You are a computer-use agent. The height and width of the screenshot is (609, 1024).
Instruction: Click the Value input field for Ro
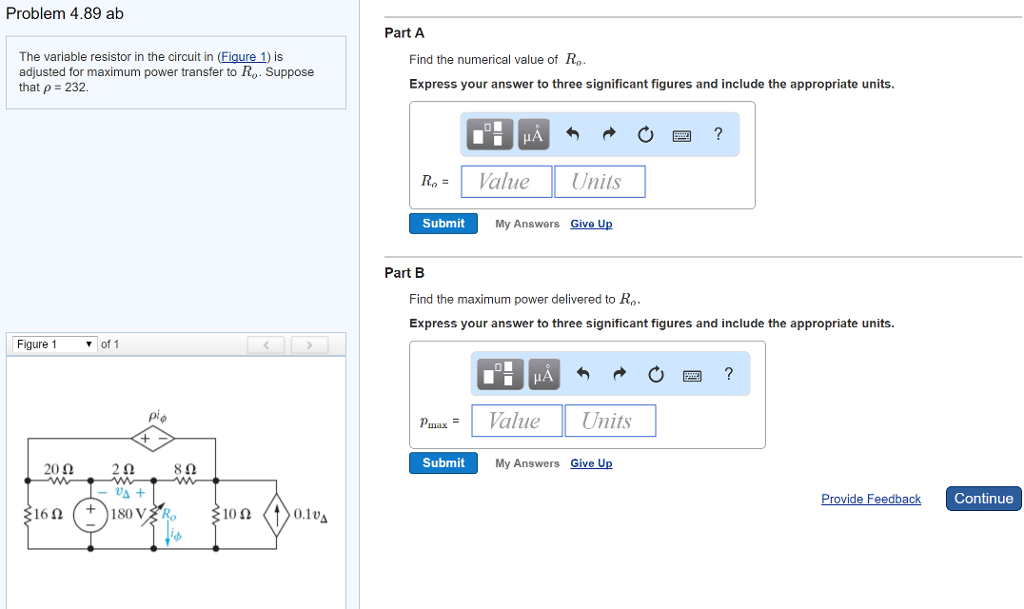click(x=506, y=181)
